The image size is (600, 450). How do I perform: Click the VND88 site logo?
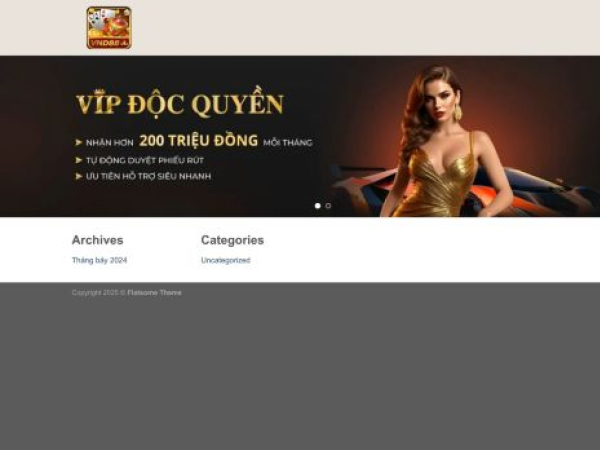coord(109,28)
